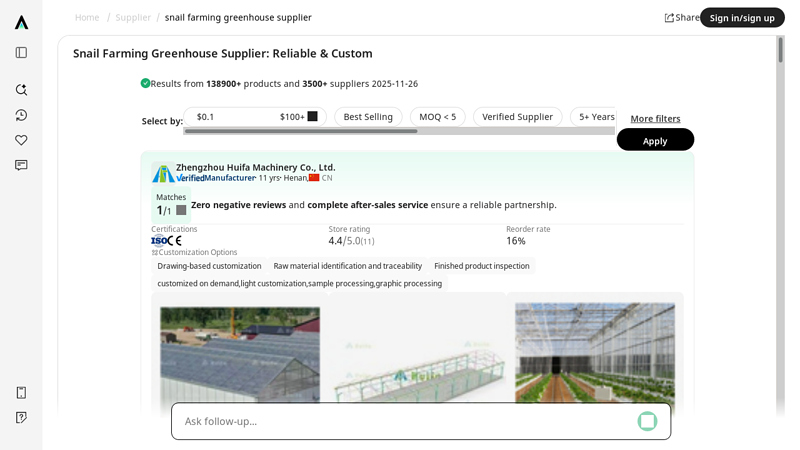
Task: Click Raw material identification and traceability tag
Action: coord(347,266)
